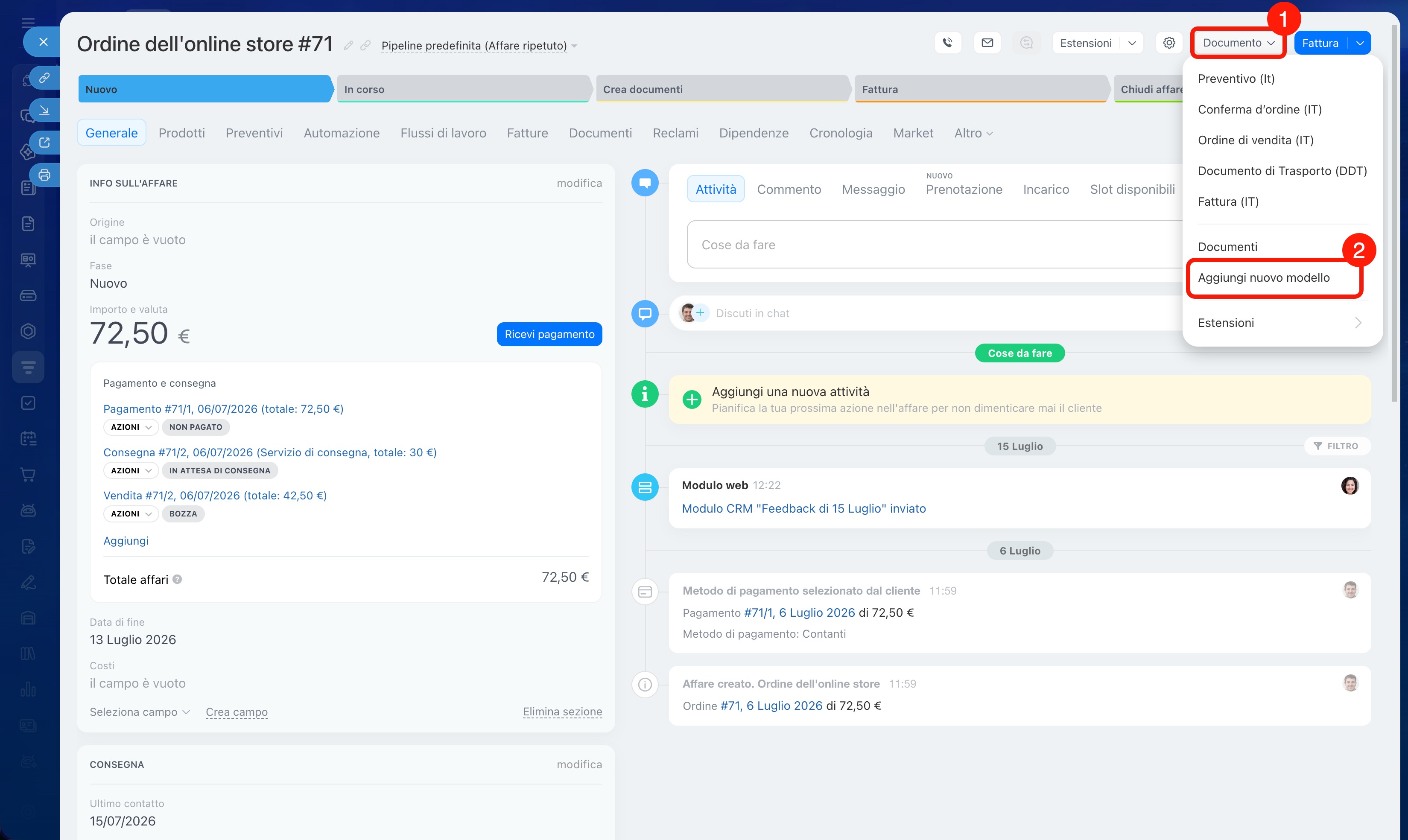Open the arrow next to the Fattura button

pyautogui.click(x=1360, y=43)
